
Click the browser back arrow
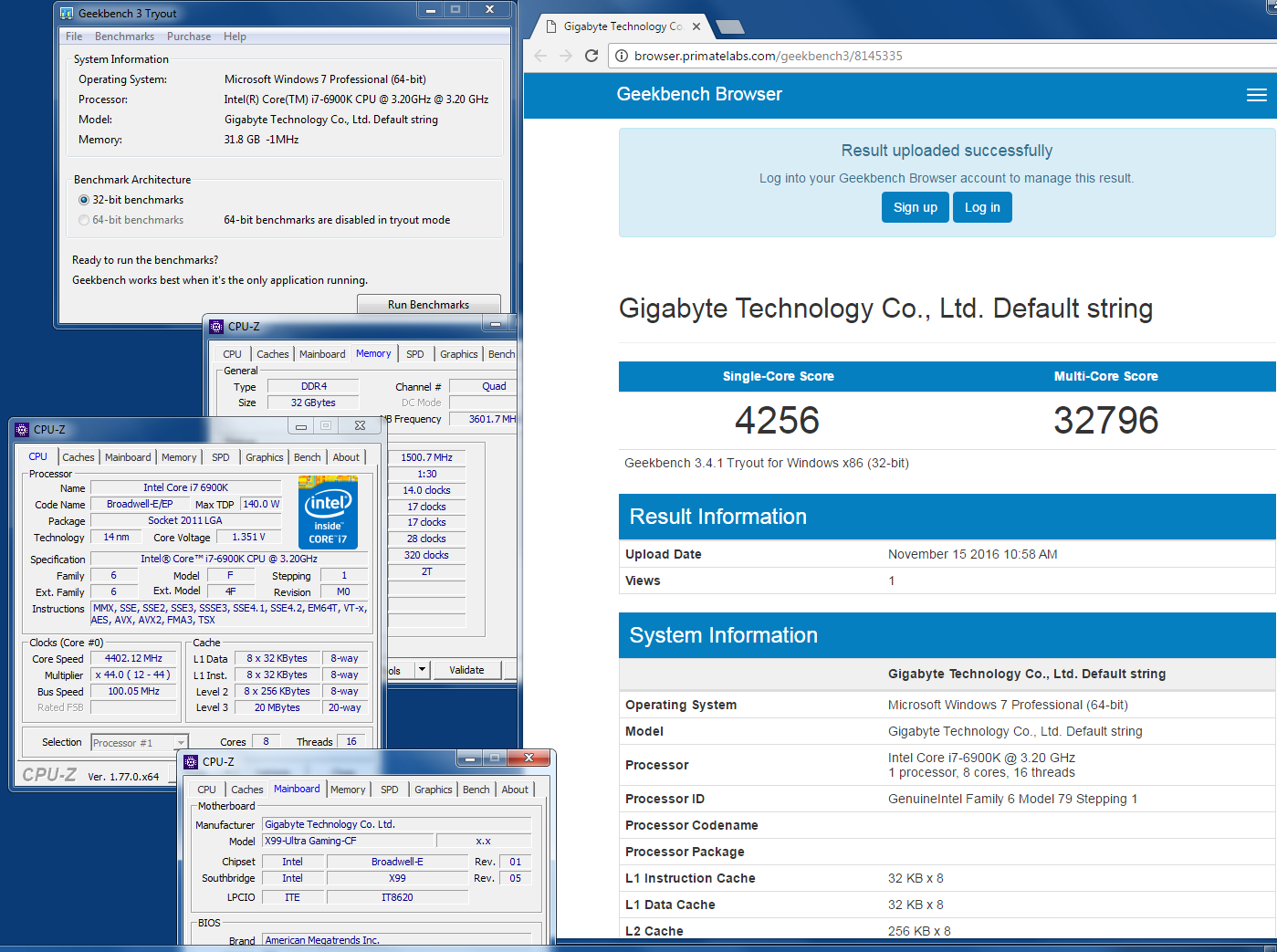coord(540,56)
